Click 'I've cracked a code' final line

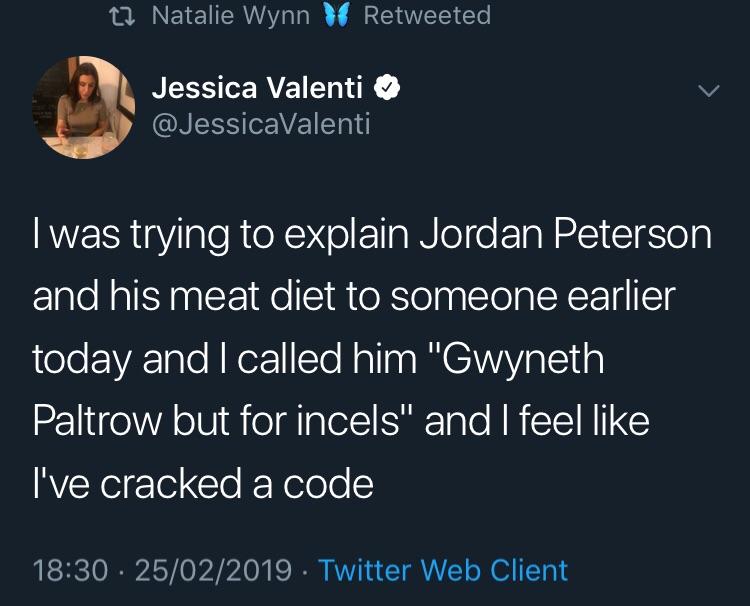tap(203, 484)
